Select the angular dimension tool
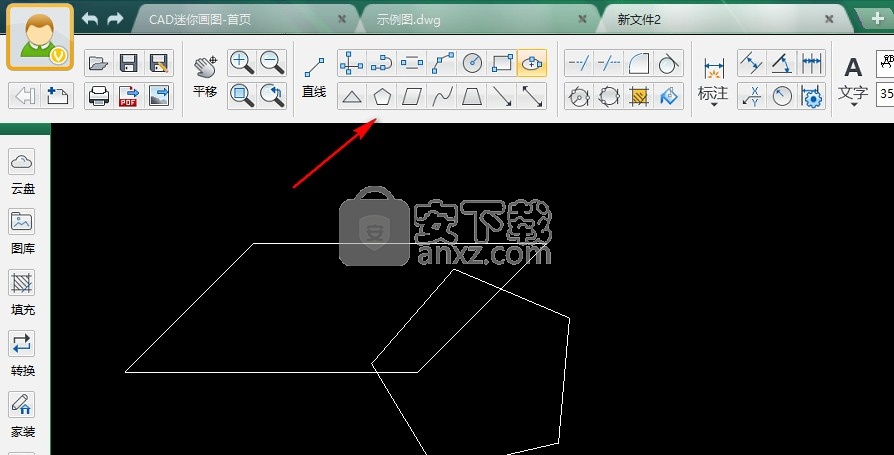This screenshot has width=894, height=455. pos(782,63)
